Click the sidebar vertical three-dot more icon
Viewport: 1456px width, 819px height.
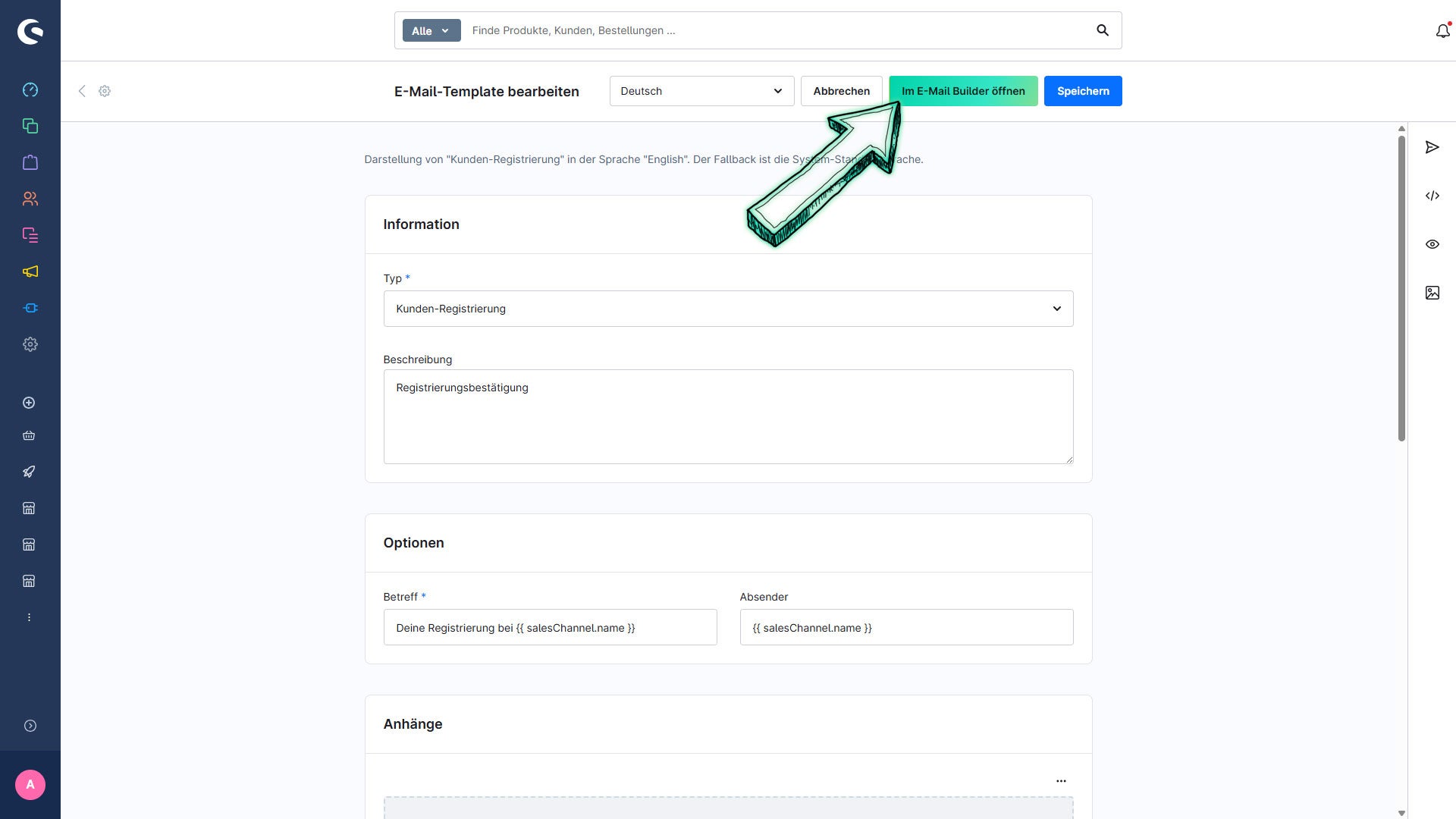pyautogui.click(x=29, y=617)
